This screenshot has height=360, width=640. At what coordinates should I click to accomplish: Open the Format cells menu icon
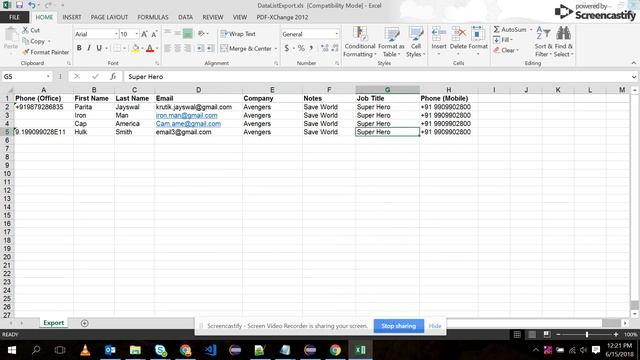pos(478,34)
